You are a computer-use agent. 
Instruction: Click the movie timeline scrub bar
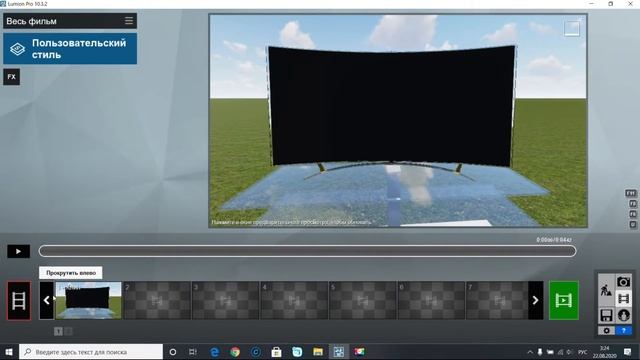307,251
